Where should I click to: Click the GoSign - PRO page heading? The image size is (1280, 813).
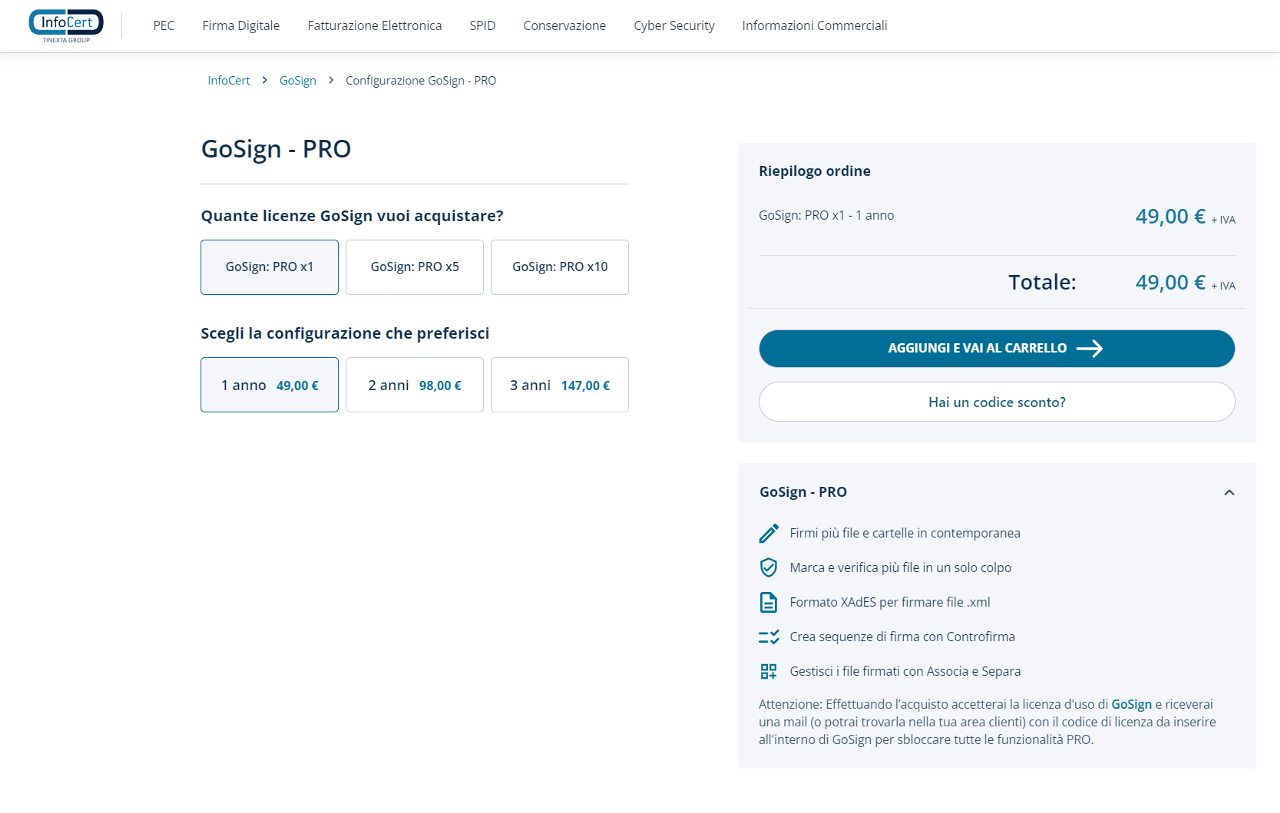click(x=276, y=149)
